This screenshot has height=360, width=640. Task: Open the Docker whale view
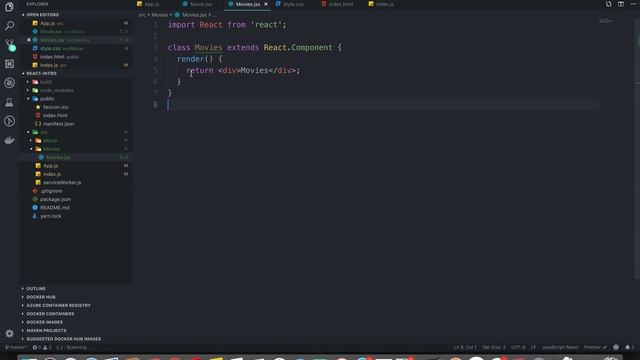[x=9, y=140]
